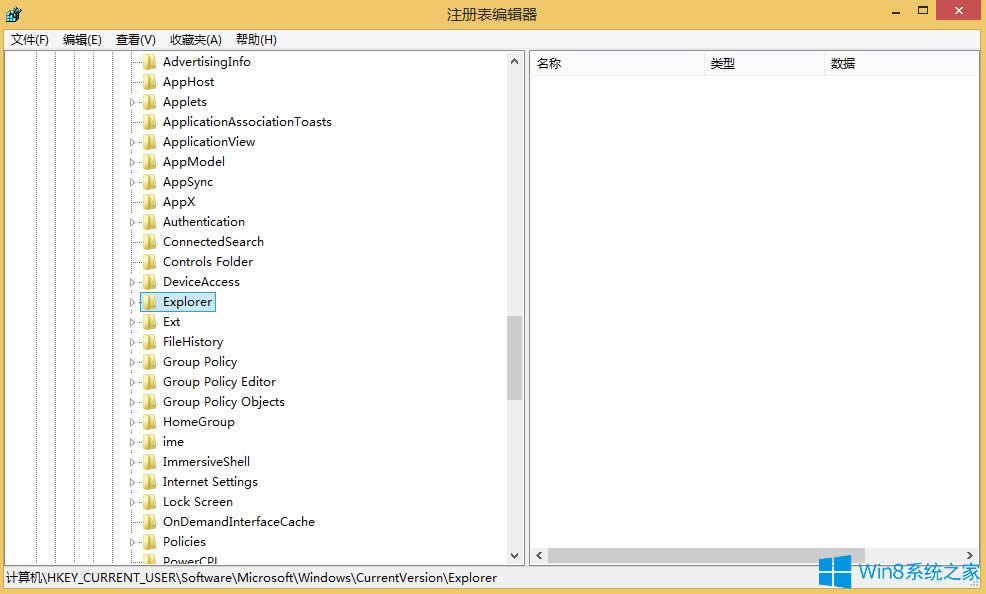
Task: Click the AppHost folder icon
Action: tap(150, 81)
